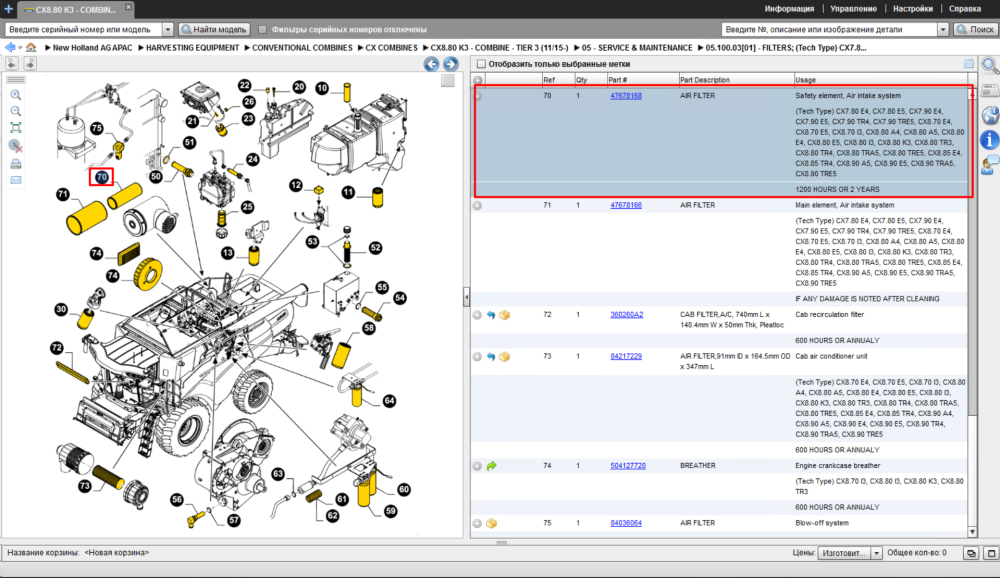Open the Управление menu
Screen dimensions: 1000x578
pos(853,9)
